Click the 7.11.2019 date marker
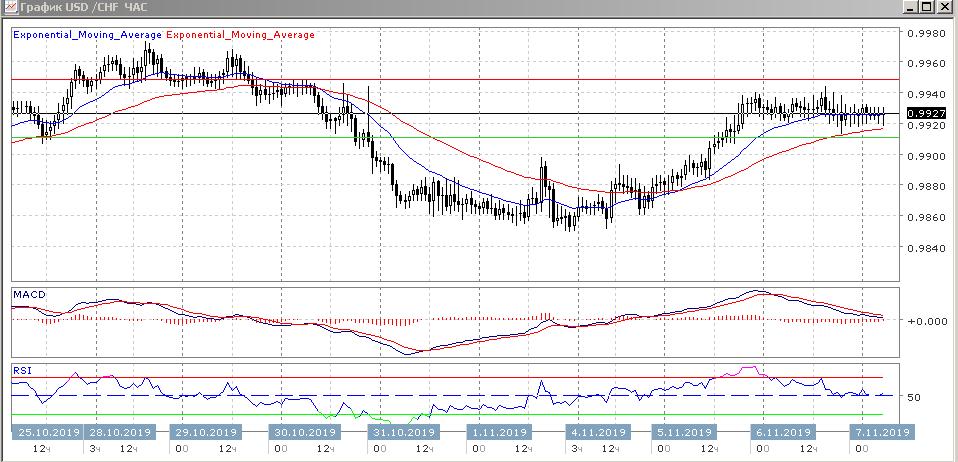Image resolution: width=958 pixels, height=462 pixels. [x=879, y=433]
